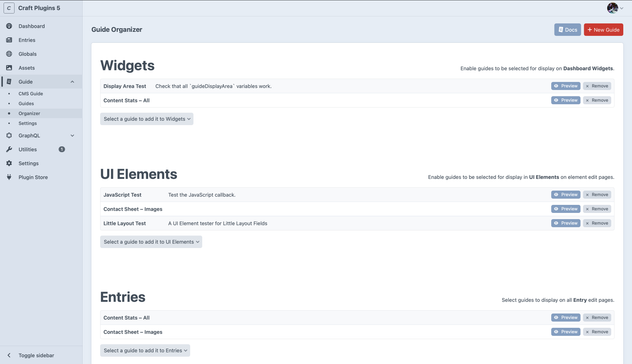Remove Little Layout Test from UI Elements
This screenshot has height=364, width=632.
coord(597,223)
